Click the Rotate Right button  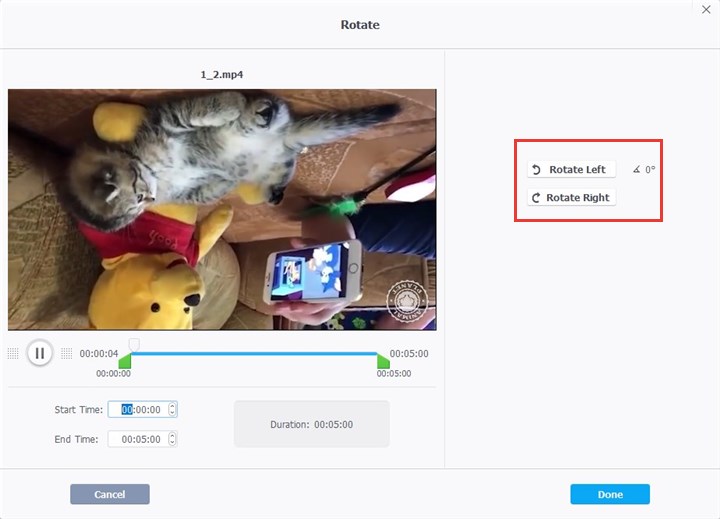pyautogui.click(x=571, y=197)
